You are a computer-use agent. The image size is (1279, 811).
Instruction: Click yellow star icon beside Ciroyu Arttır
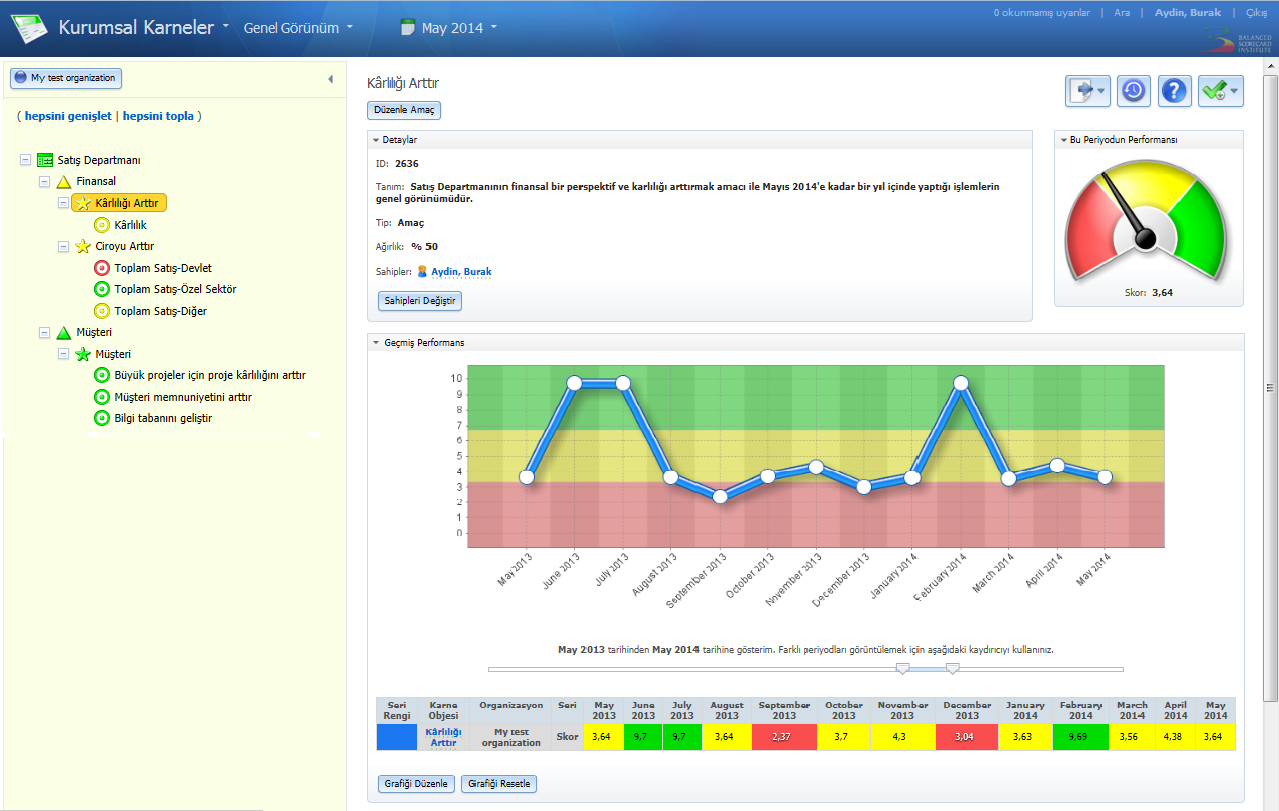(x=83, y=246)
